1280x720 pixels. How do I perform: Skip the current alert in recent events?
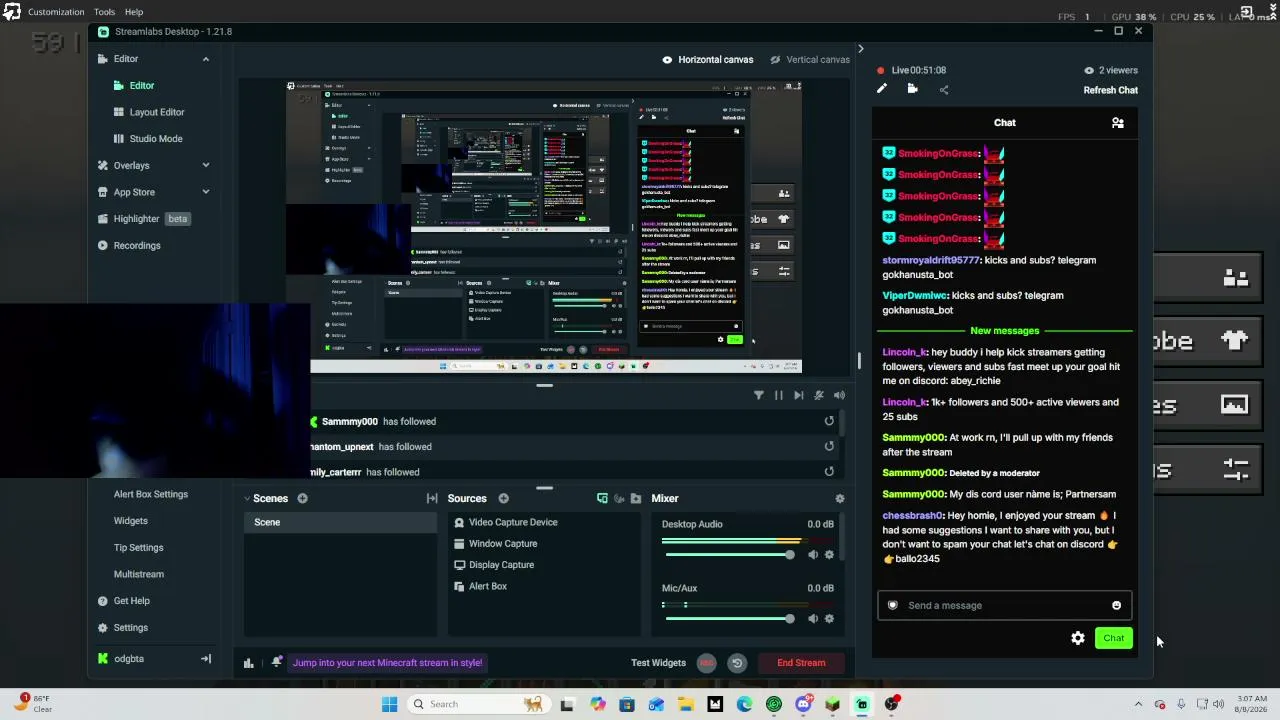tap(798, 395)
